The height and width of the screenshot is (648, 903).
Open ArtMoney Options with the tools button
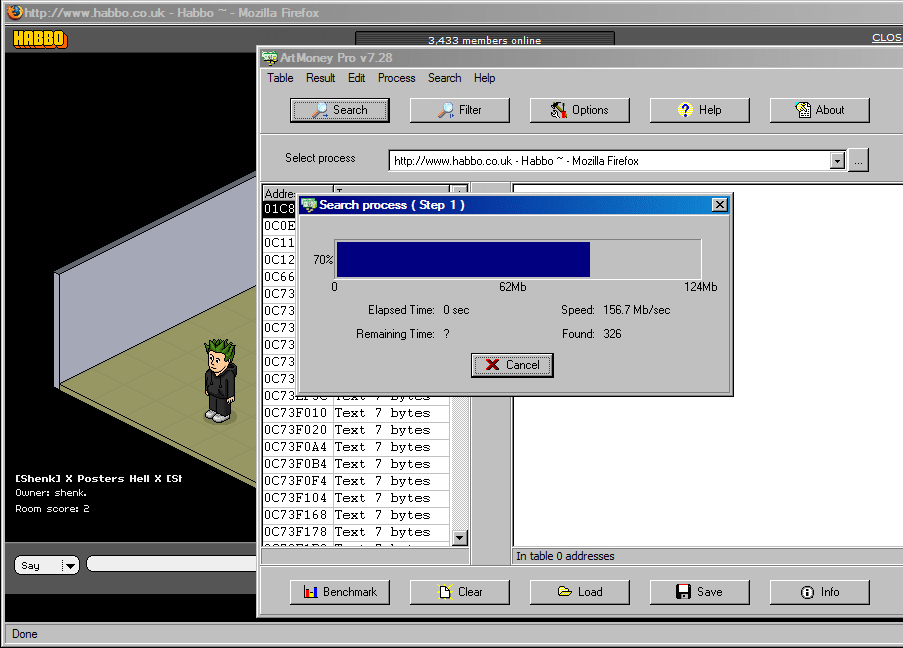click(x=579, y=110)
